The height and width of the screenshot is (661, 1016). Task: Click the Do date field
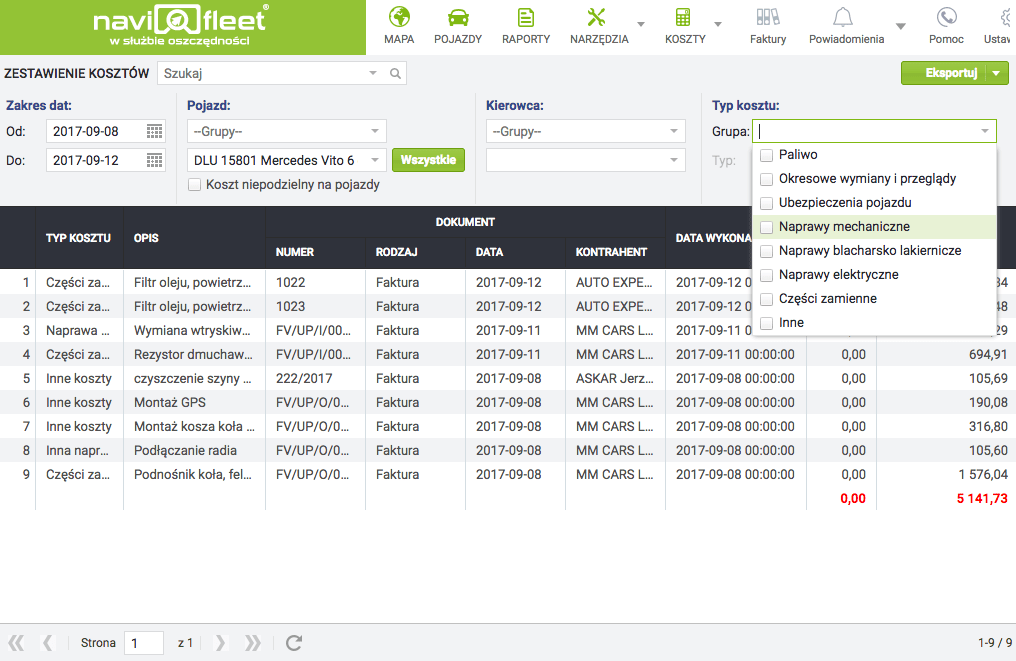96,161
